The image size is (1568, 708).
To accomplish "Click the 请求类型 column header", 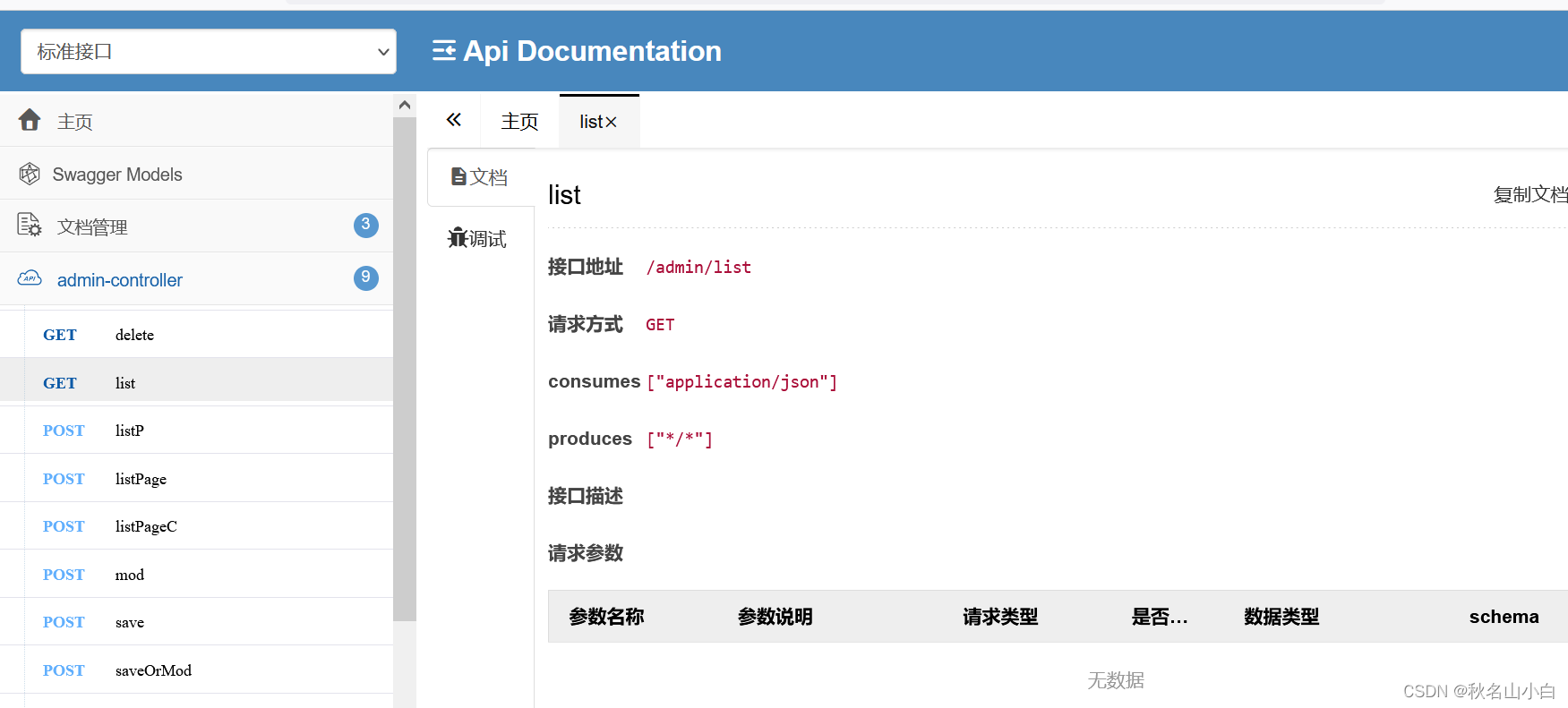I will click(1000, 616).
